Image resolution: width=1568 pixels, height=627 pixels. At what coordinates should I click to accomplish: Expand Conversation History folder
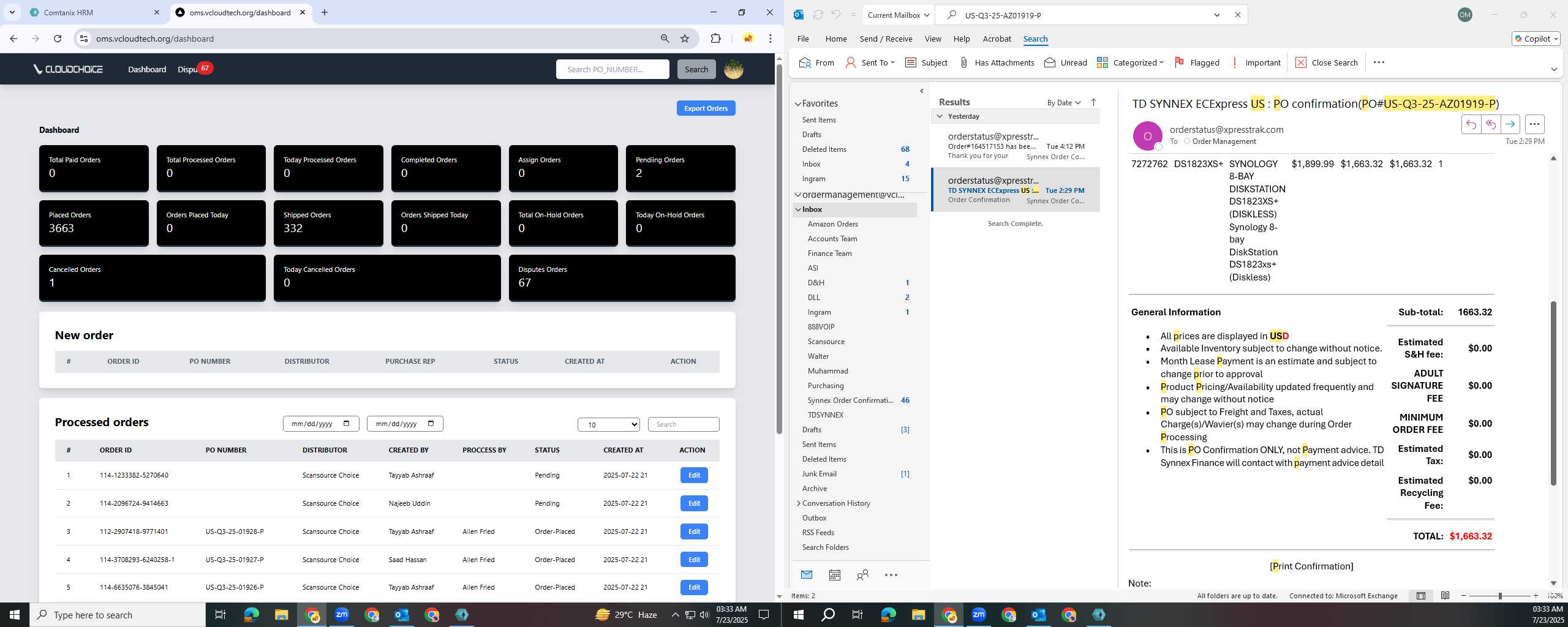(798, 503)
